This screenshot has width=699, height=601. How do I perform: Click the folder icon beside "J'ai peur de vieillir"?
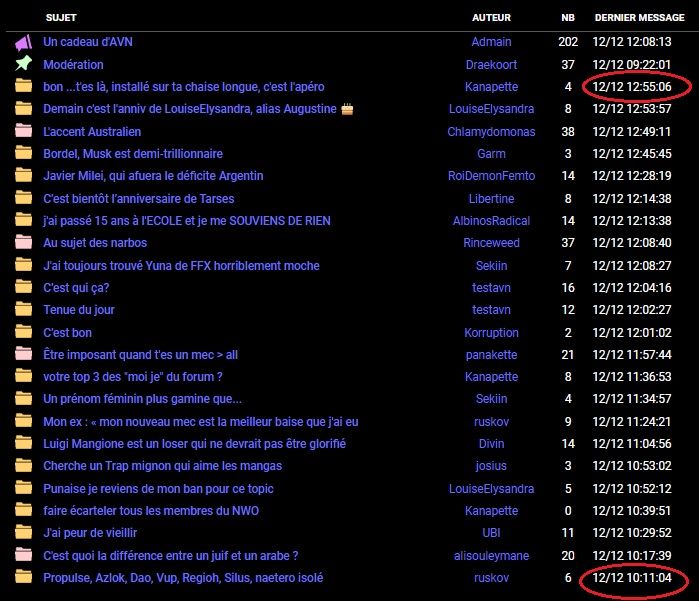click(23, 533)
